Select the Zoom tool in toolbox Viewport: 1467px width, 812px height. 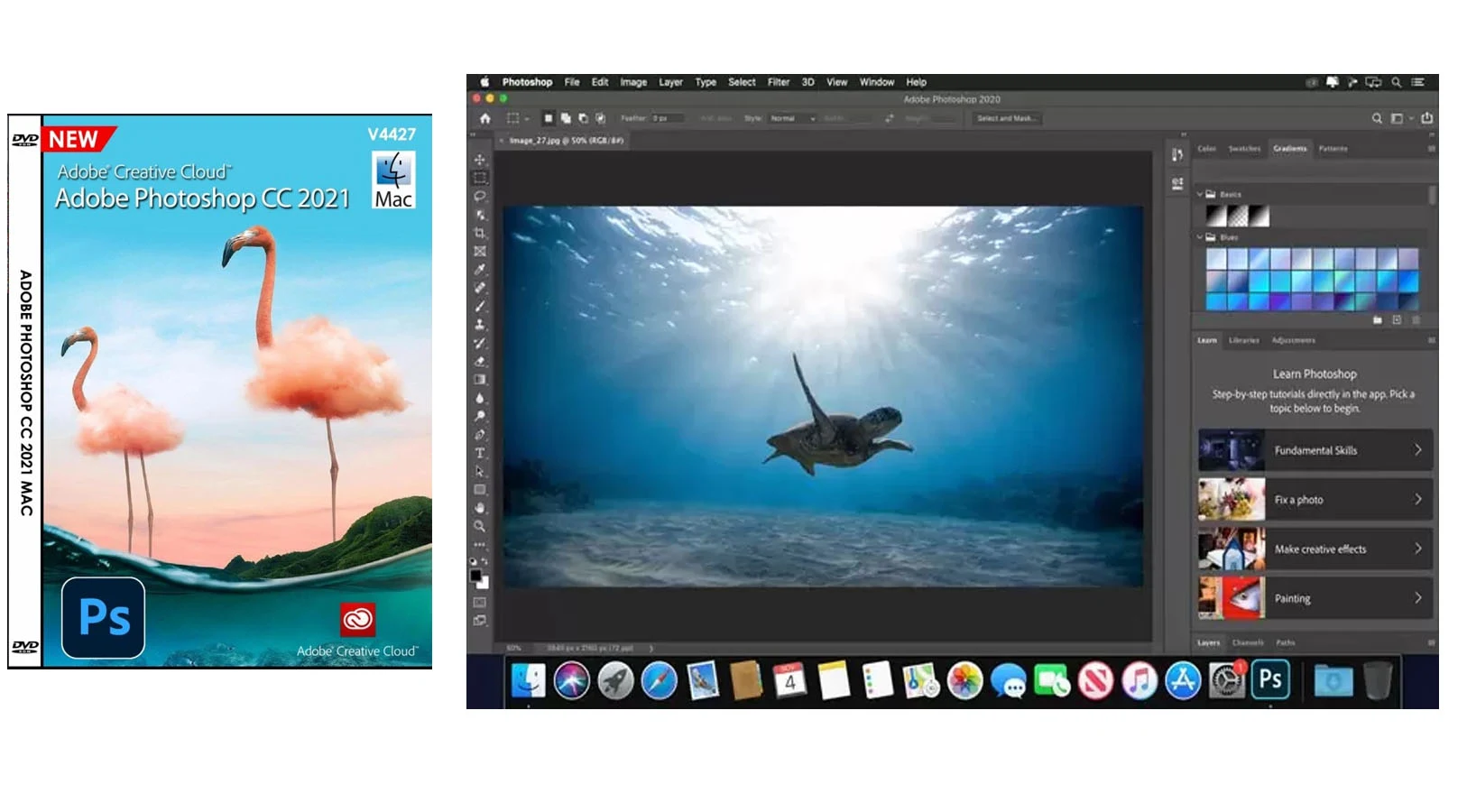480,526
